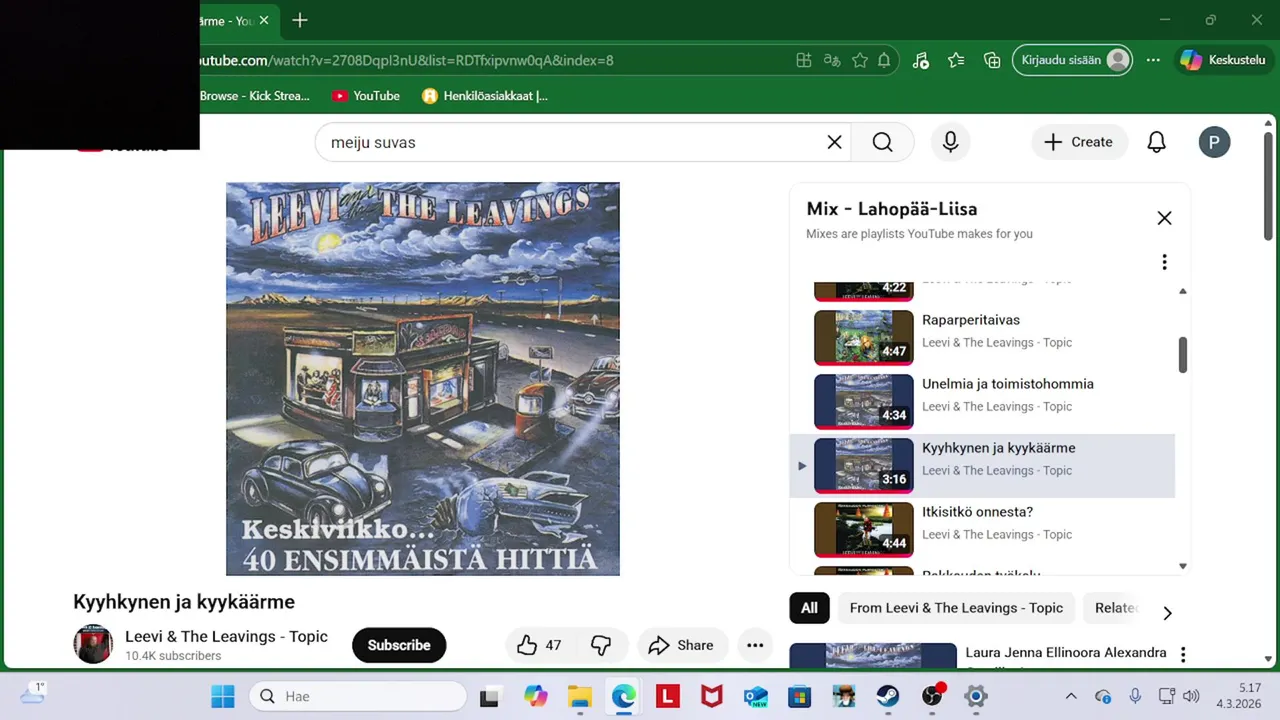Open media control music icon in Edge
Viewport: 1280px width, 720px height.
tap(921, 60)
